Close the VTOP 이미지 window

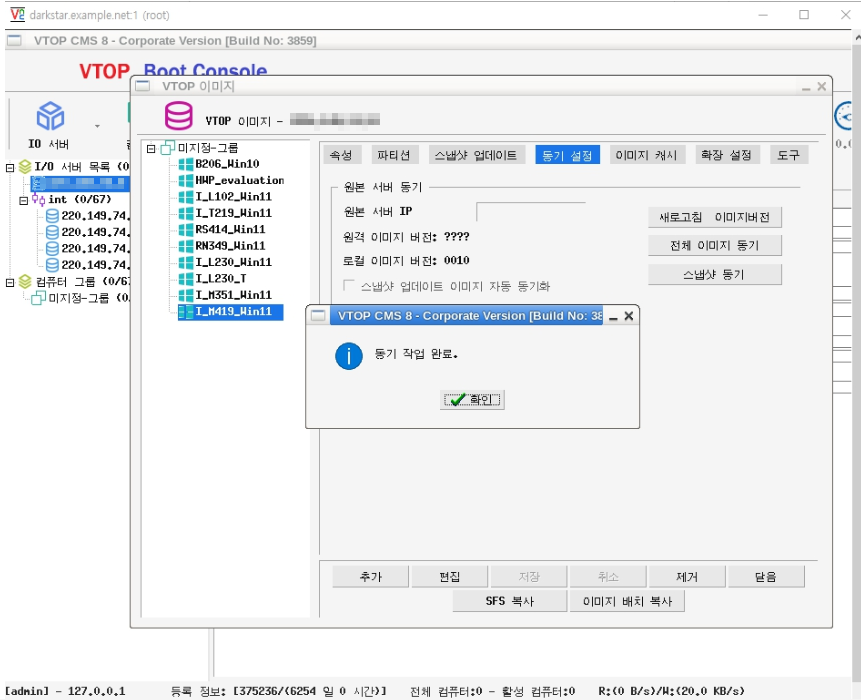tap(821, 86)
